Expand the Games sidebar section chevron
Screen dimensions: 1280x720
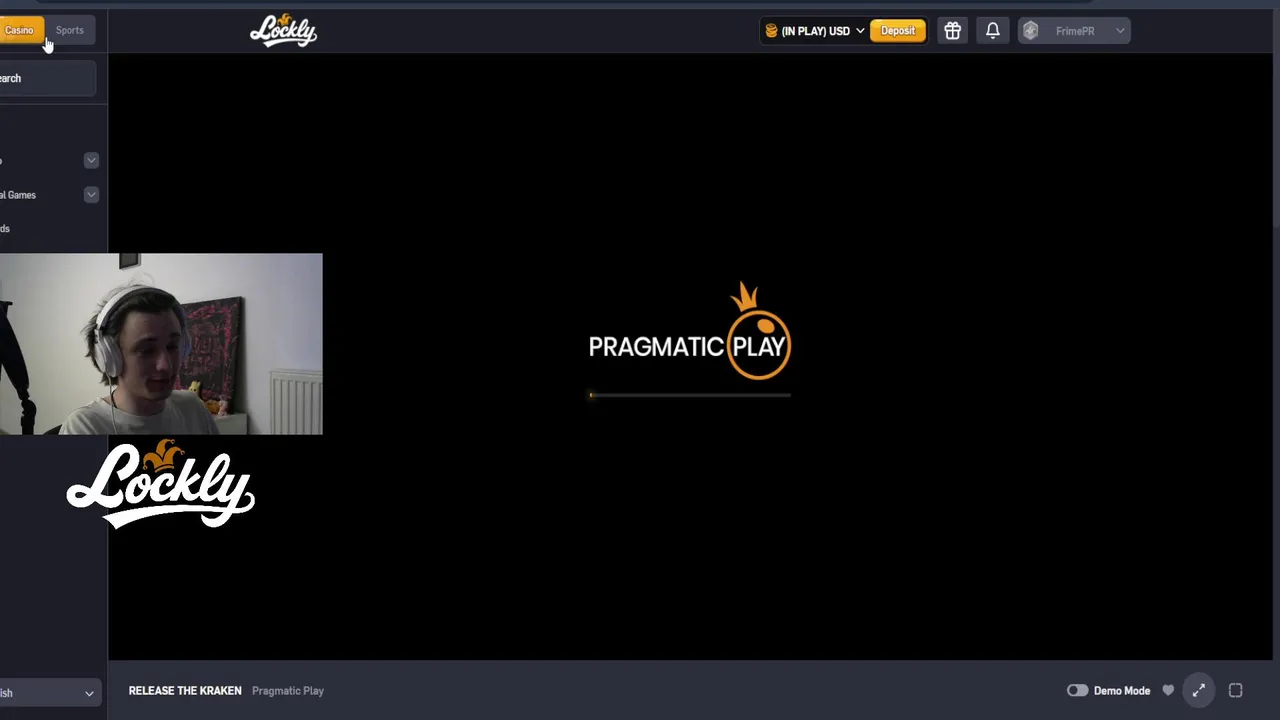coord(91,195)
